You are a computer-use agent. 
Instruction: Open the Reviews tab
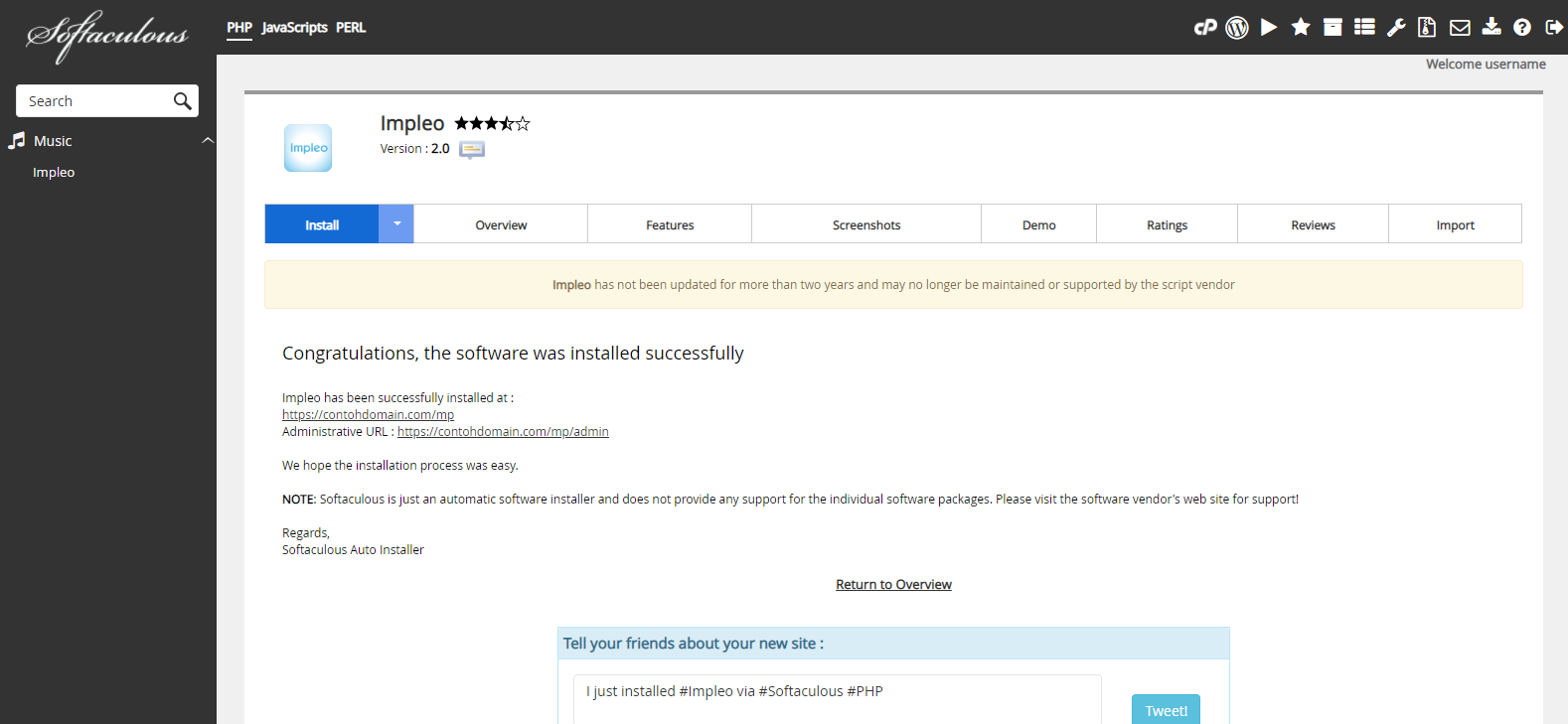(x=1313, y=225)
